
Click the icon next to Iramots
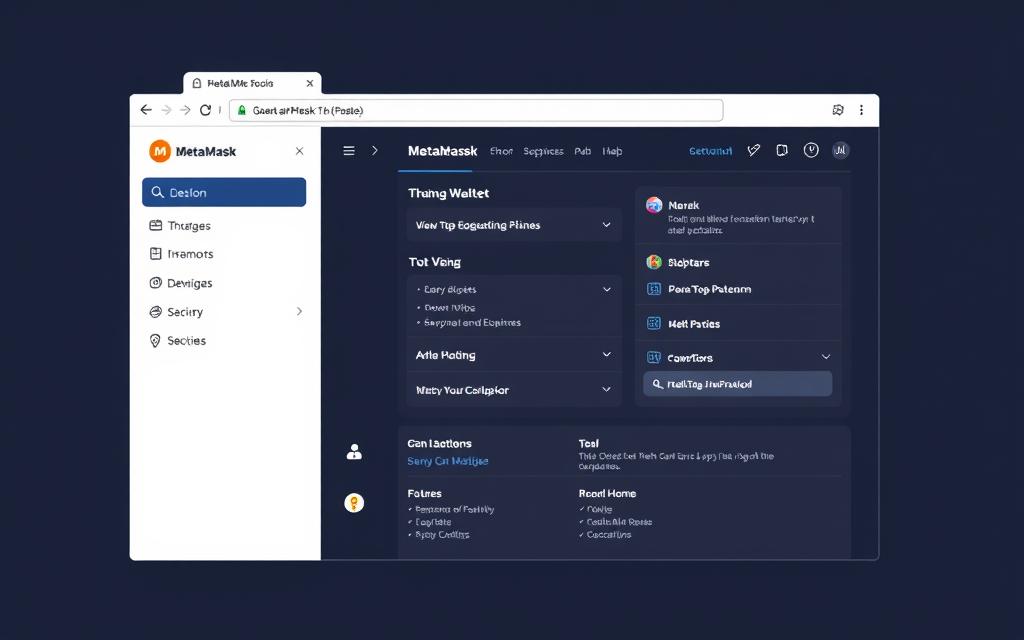coord(155,253)
